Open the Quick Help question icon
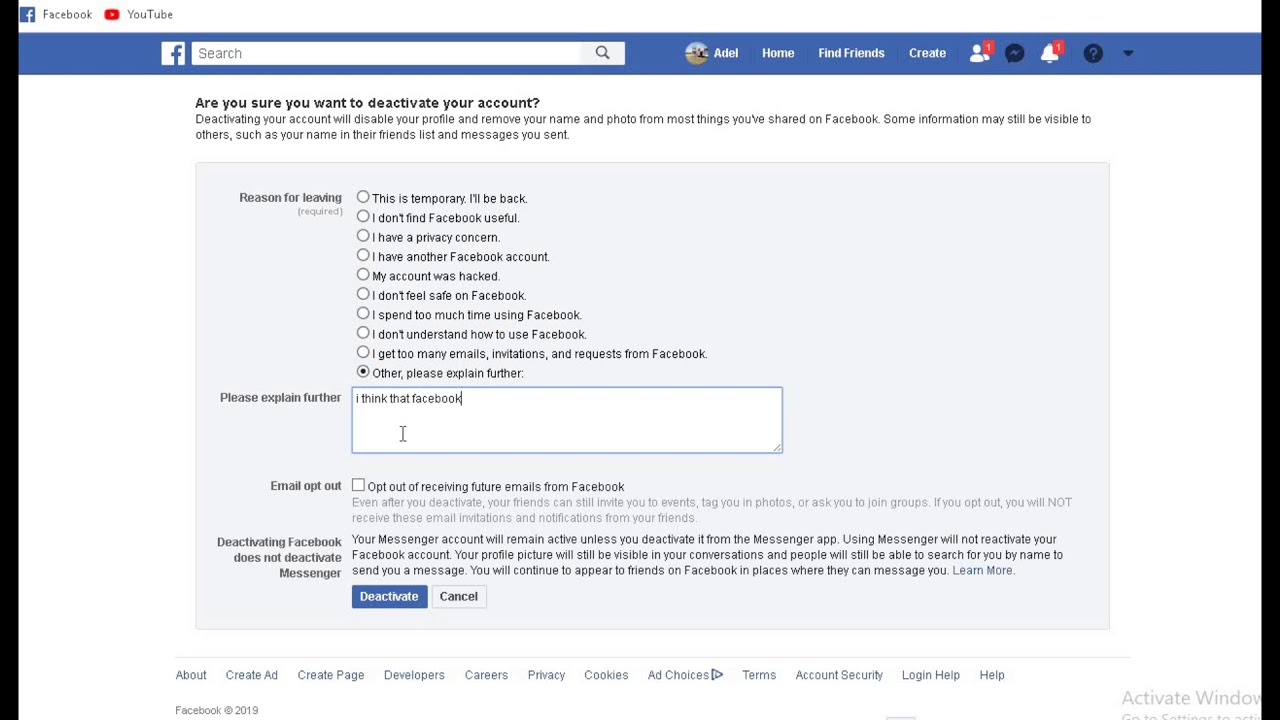The height and width of the screenshot is (720, 1280). coord(1093,53)
